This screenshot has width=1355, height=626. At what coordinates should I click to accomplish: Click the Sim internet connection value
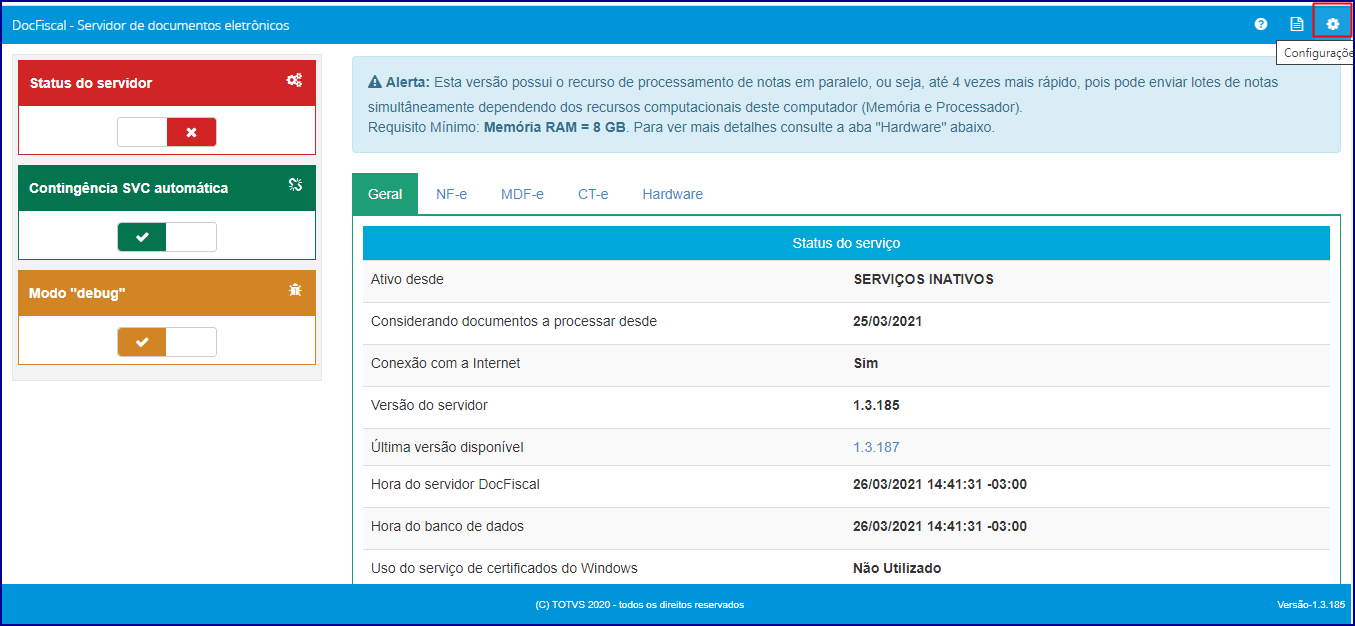(865, 363)
